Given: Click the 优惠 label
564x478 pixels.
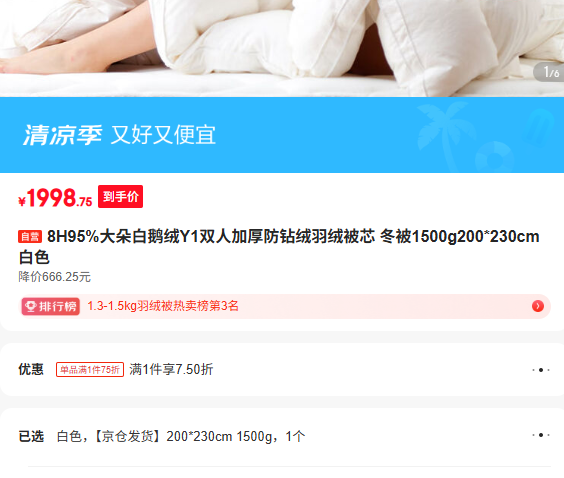Looking at the screenshot, I should click(31, 369).
